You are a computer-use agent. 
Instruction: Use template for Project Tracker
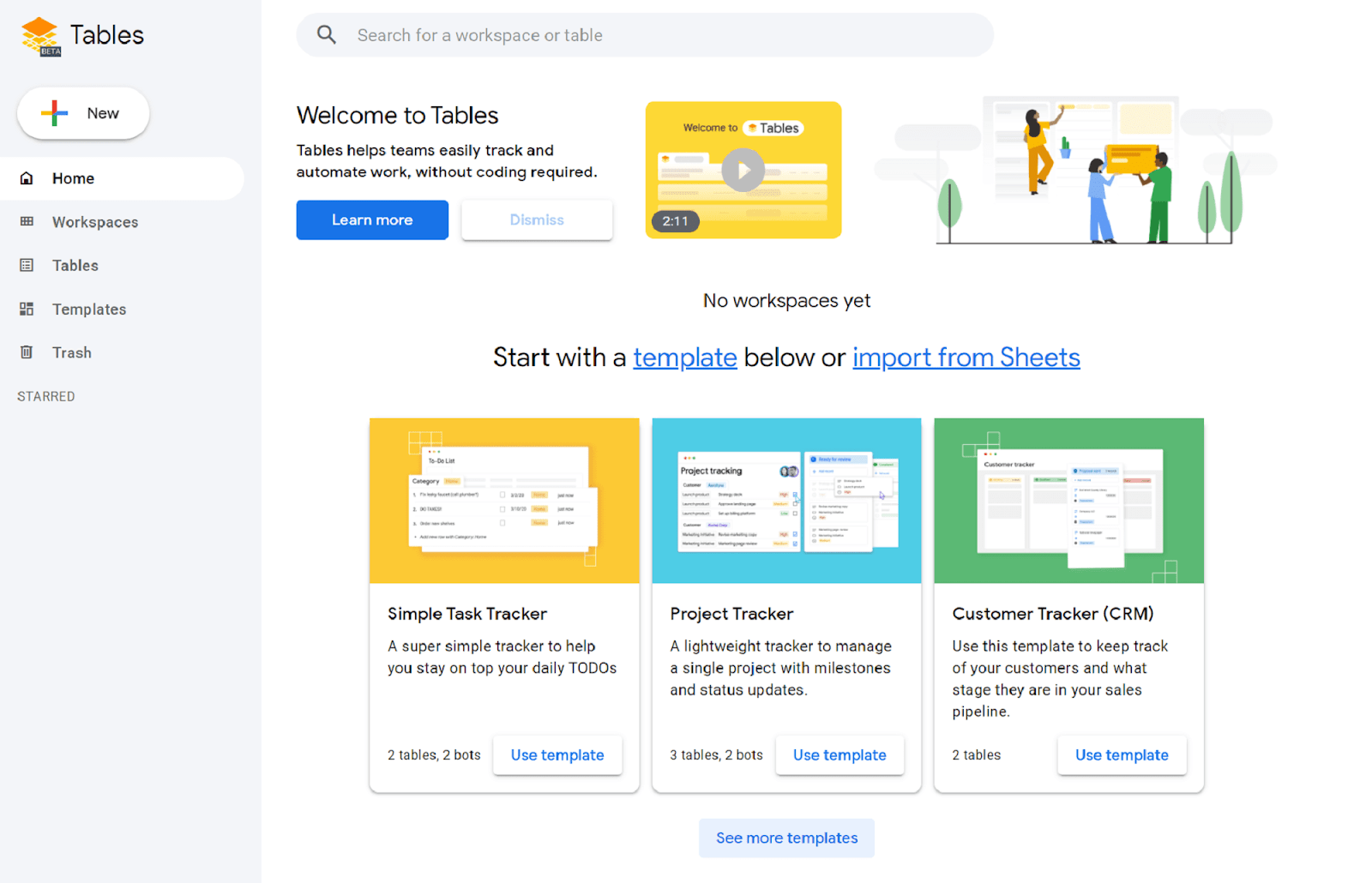839,755
